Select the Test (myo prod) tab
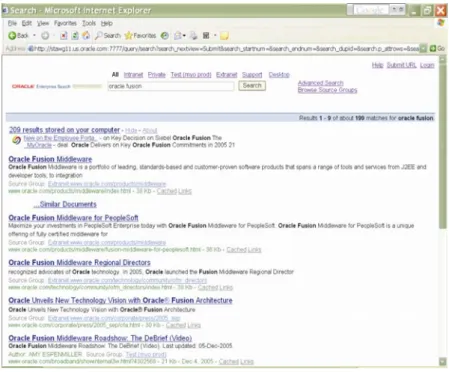 click(x=191, y=75)
